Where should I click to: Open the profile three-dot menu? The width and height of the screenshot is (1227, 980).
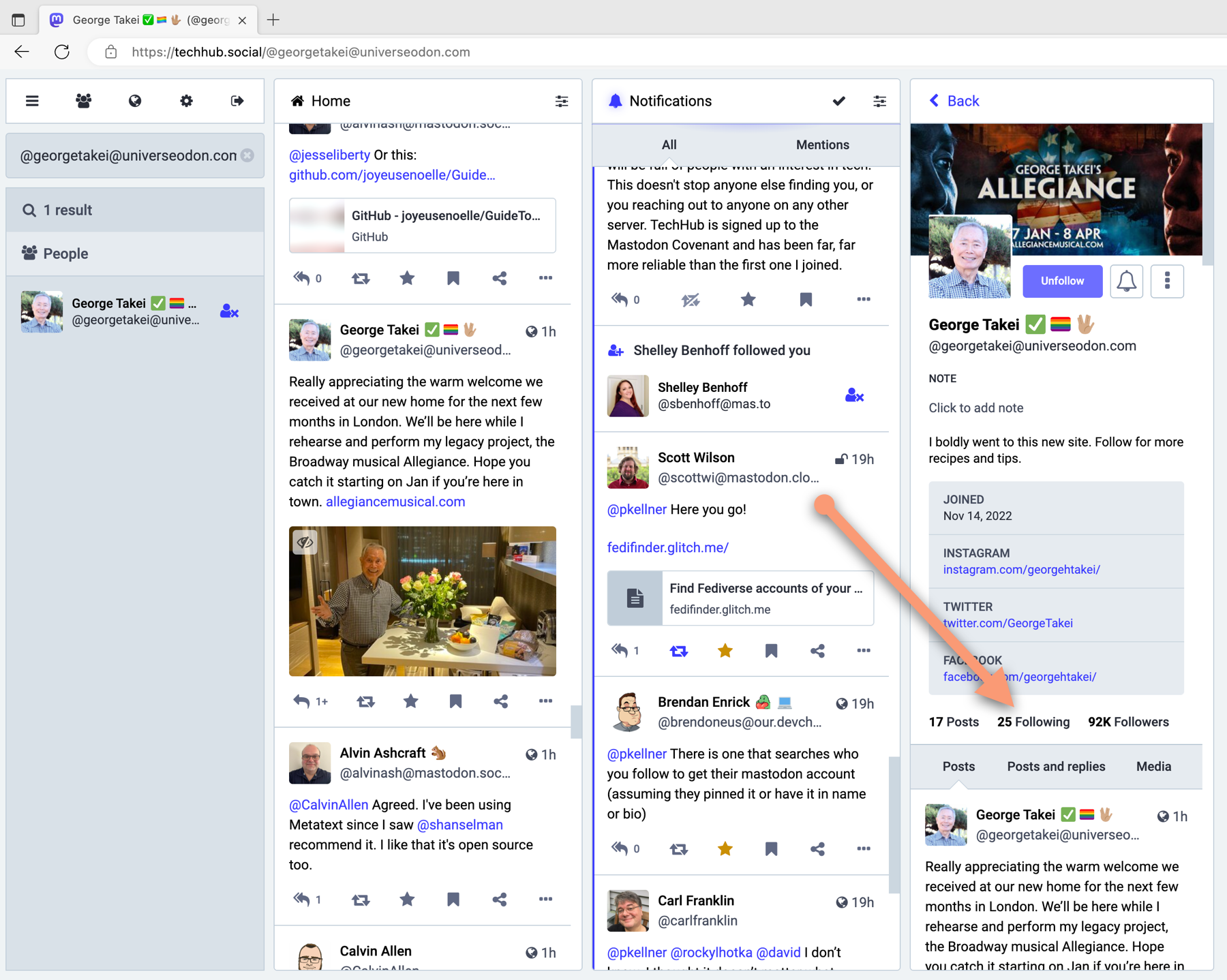tap(1167, 281)
